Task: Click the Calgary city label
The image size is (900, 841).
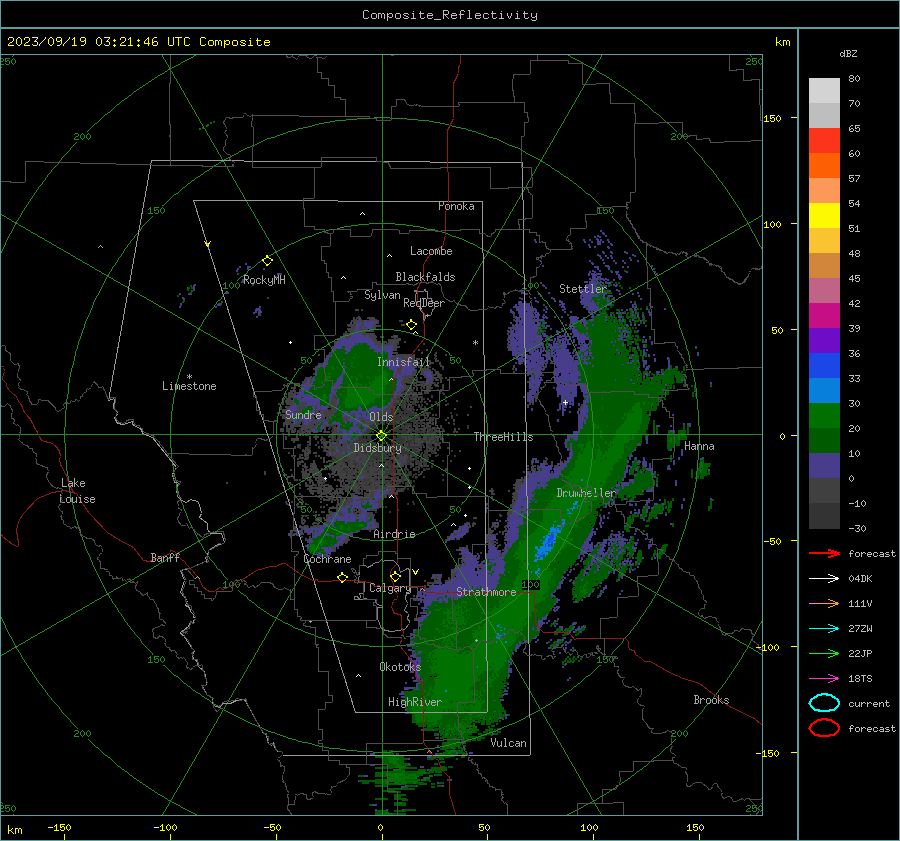Action: pos(390,588)
